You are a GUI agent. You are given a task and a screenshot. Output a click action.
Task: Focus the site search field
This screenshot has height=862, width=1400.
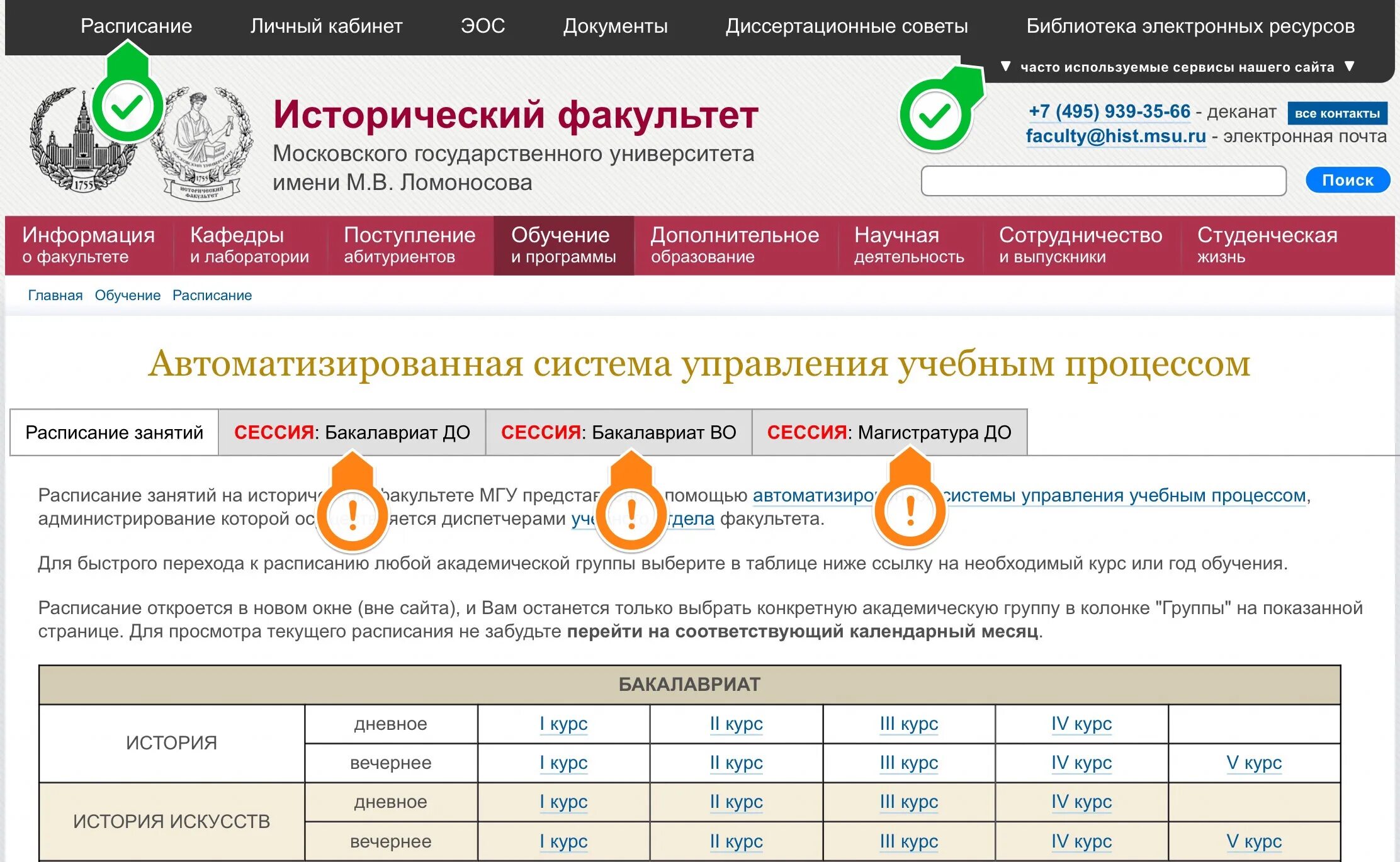(x=1103, y=181)
